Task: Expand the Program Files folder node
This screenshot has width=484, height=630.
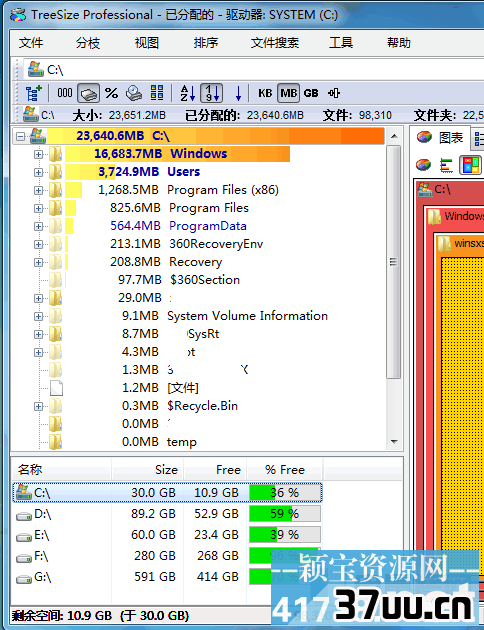Action: (38, 209)
